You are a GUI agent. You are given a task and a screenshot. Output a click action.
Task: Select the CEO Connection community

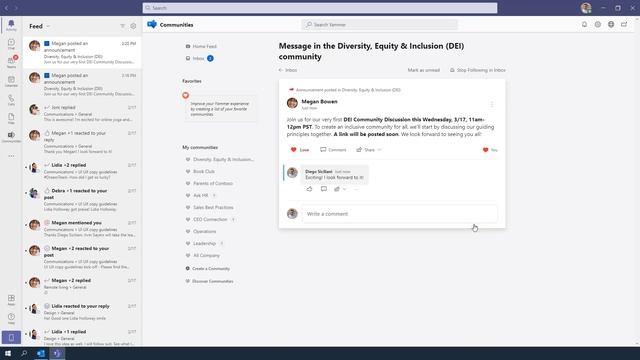coord(210,220)
